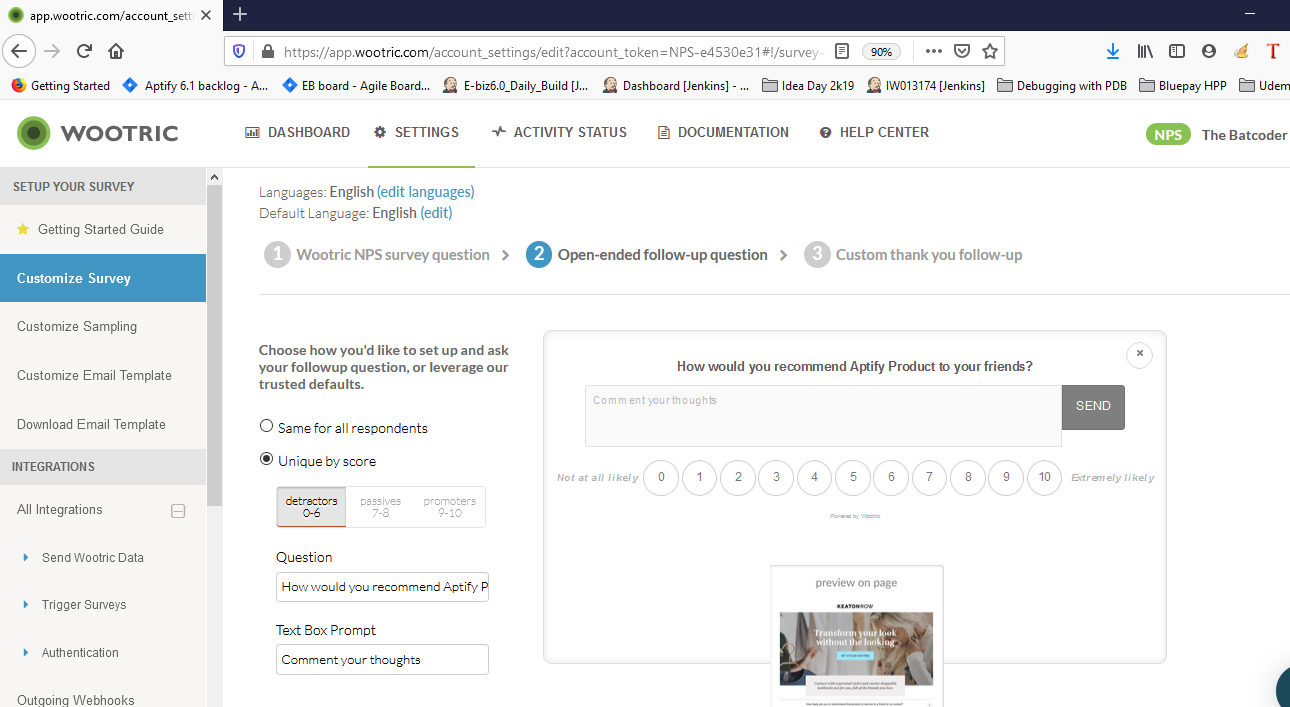
Task: Click the green NPS badge near The Batcoder
Action: point(1167,132)
